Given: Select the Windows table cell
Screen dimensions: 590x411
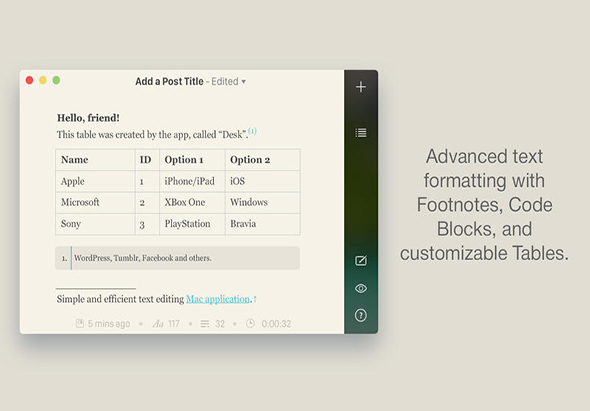Looking at the screenshot, I should click(x=263, y=203).
